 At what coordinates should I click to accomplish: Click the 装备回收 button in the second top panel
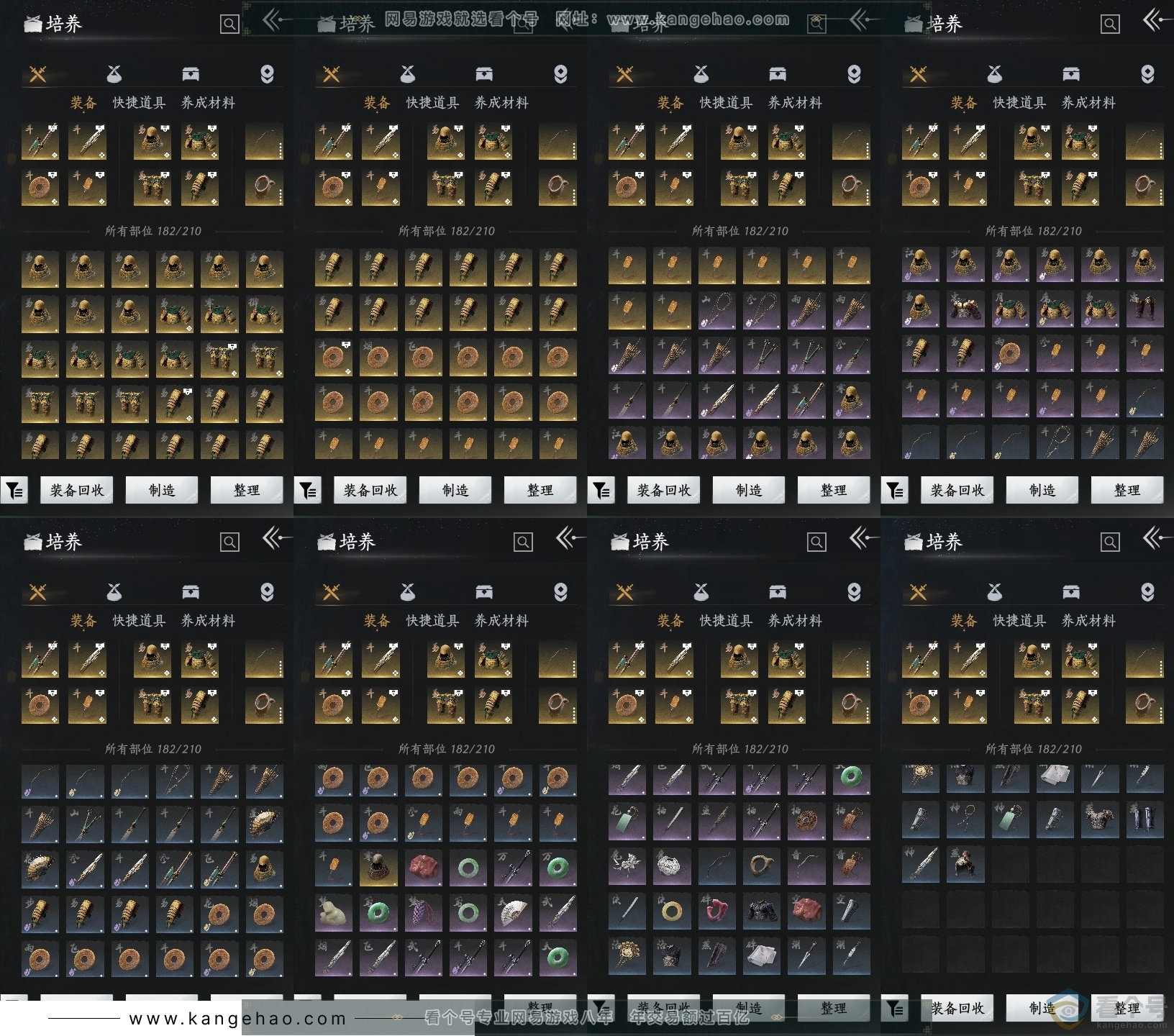click(x=370, y=491)
